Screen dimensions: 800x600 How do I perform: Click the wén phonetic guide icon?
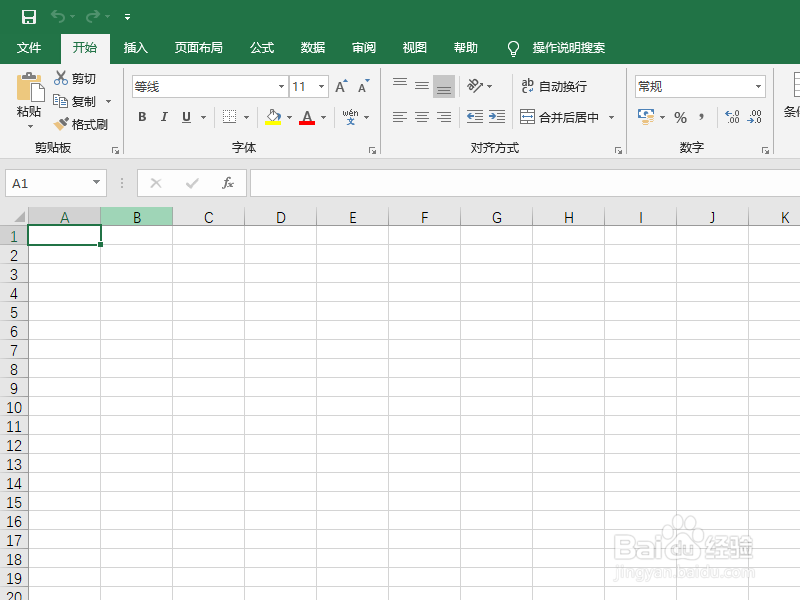tap(351, 117)
